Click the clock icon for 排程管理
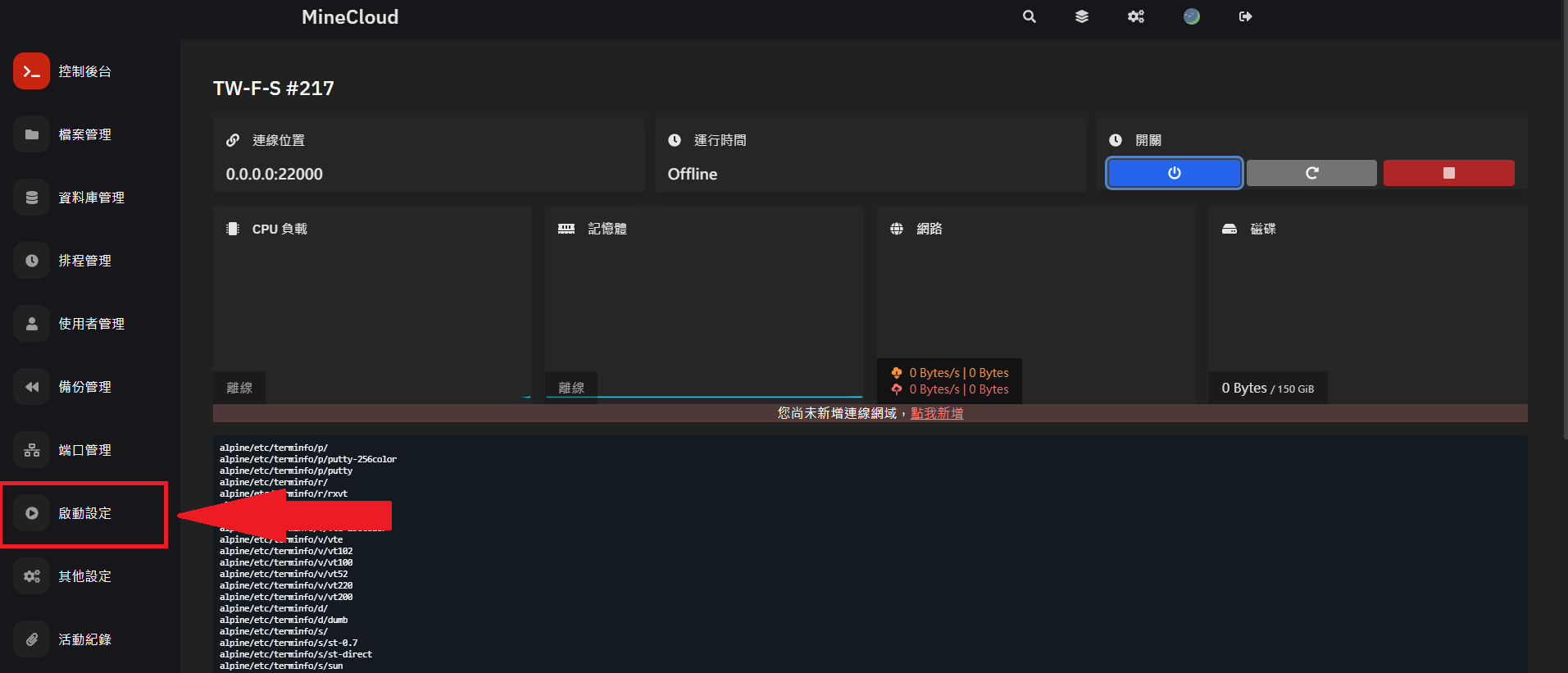 (x=31, y=261)
